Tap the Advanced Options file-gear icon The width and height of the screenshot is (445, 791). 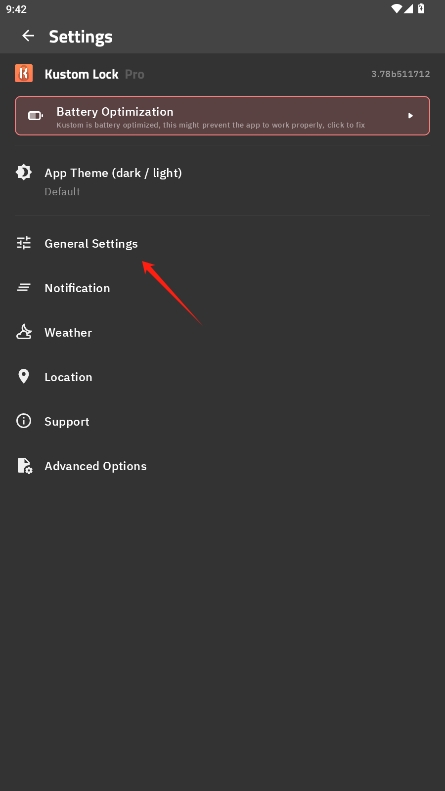pyautogui.click(x=25, y=466)
